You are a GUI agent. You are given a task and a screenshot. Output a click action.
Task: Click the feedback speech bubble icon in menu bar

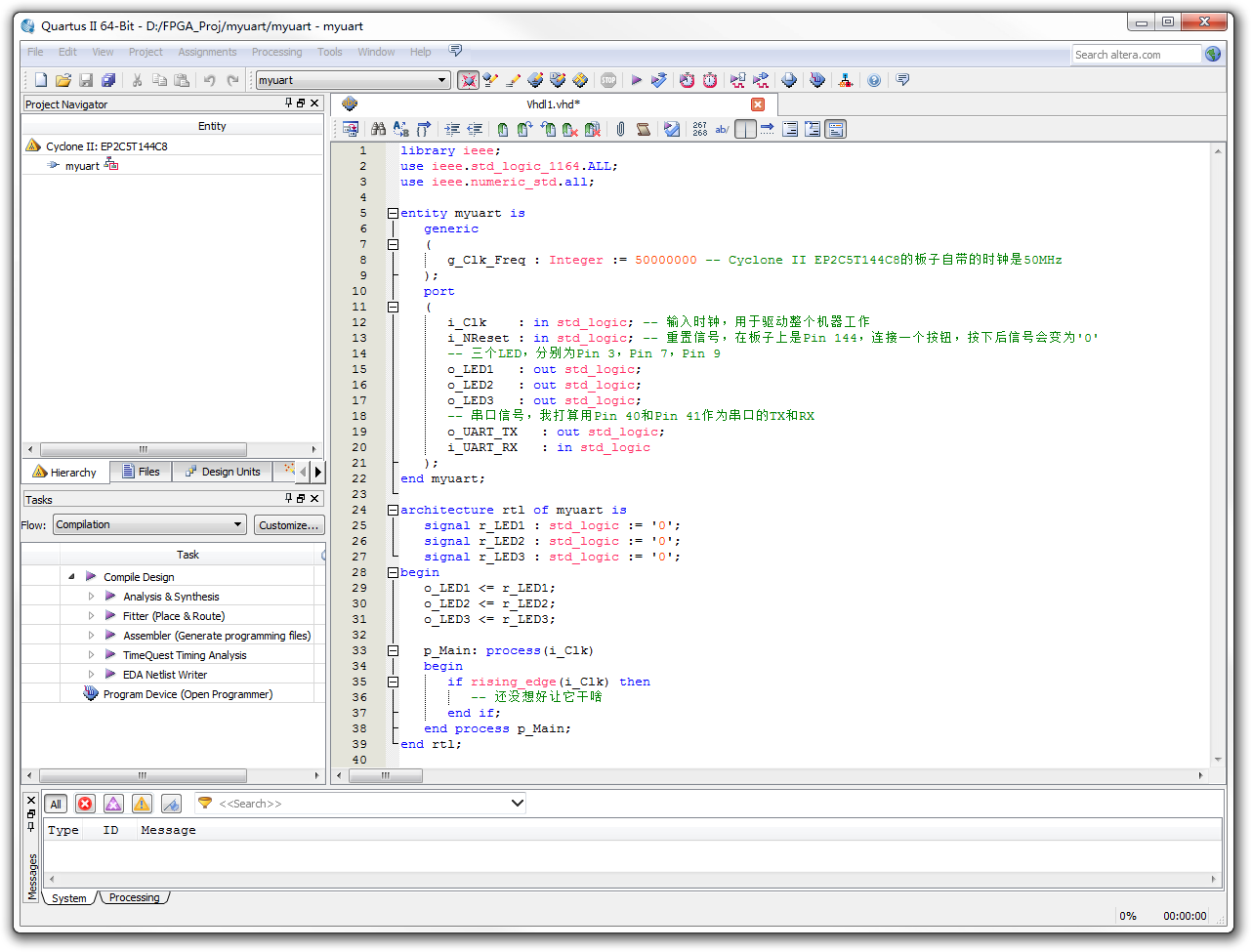455,51
